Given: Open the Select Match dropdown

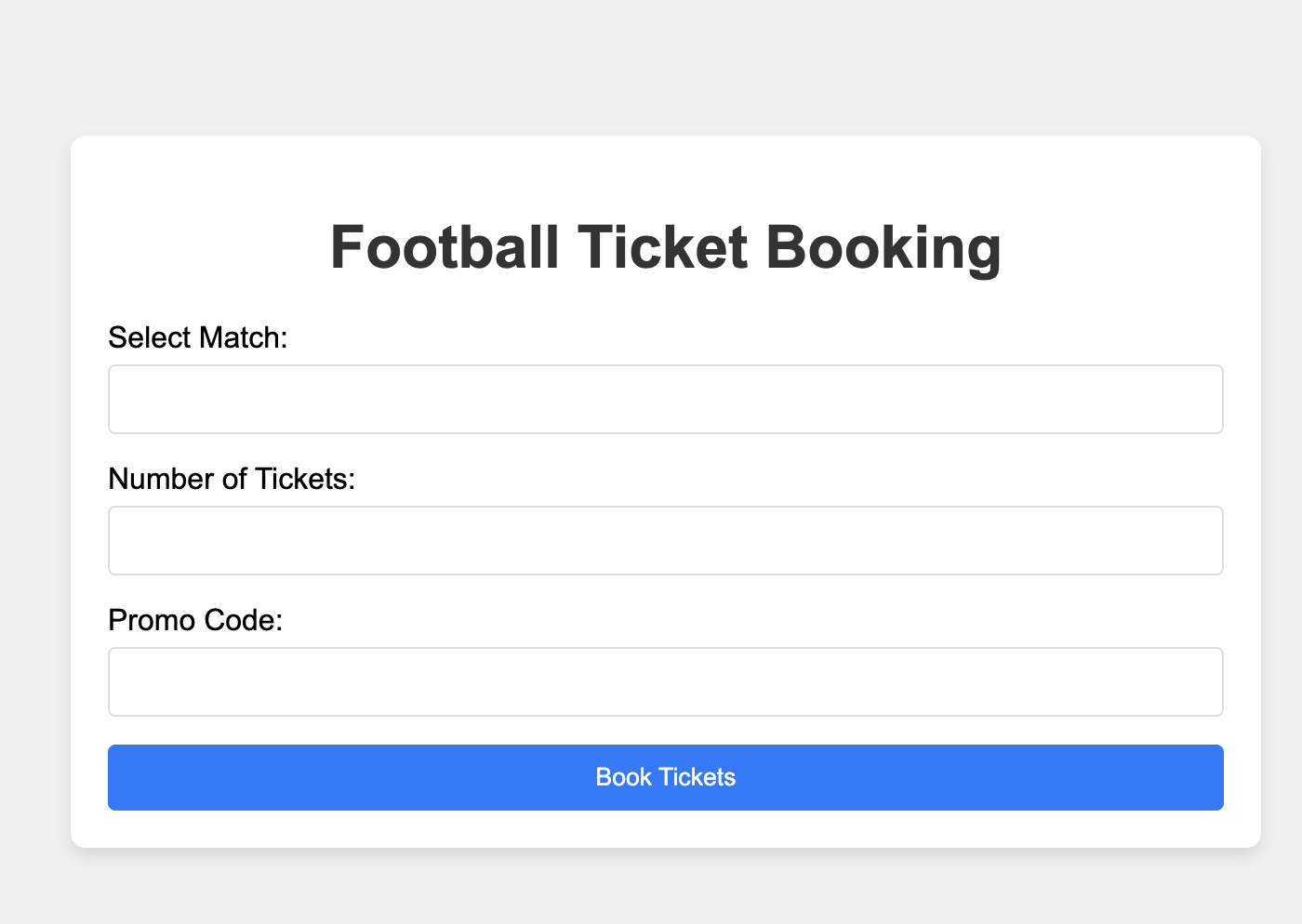Looking at the screenshot, I should pyautogui.click(x=665, y=399).
